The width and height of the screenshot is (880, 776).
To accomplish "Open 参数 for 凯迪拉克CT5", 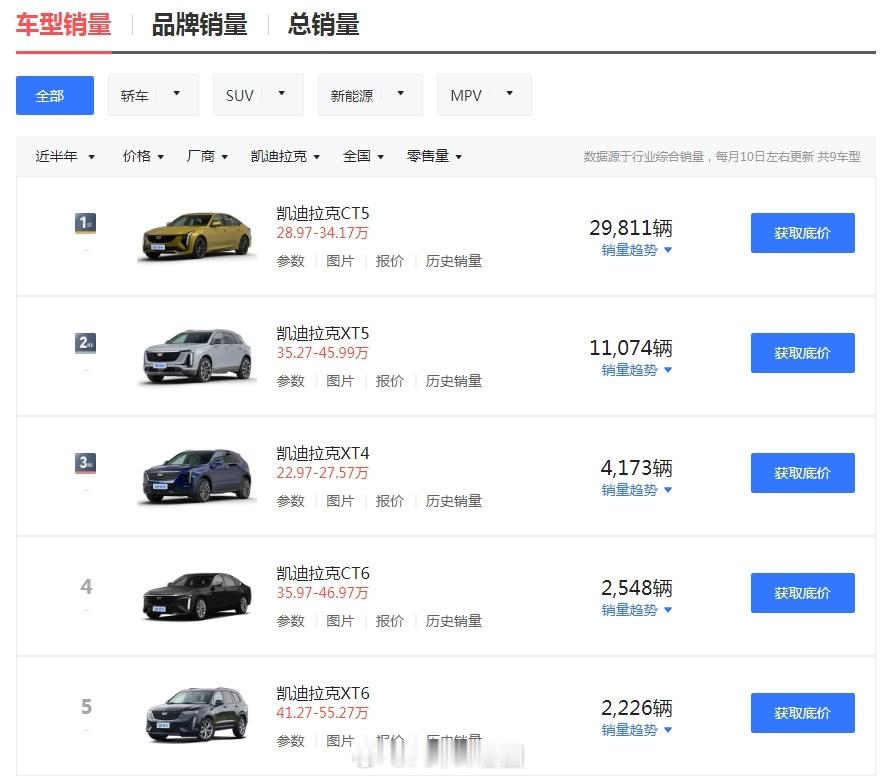I will (291, 261).
